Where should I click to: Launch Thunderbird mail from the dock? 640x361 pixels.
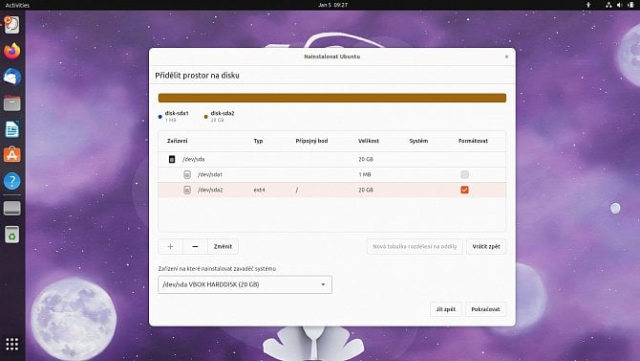[x=12, y=77]
